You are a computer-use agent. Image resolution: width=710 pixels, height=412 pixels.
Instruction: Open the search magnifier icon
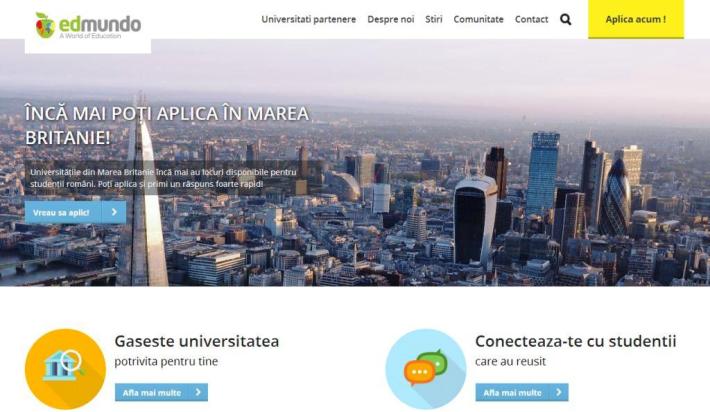click(566, 19)
